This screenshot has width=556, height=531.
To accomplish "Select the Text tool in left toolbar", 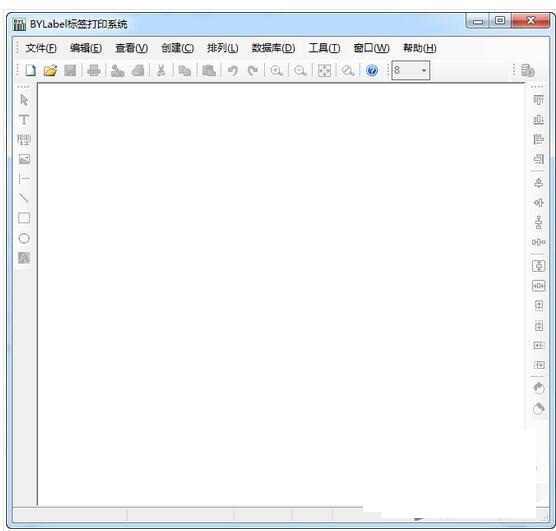I will (24, 120).
